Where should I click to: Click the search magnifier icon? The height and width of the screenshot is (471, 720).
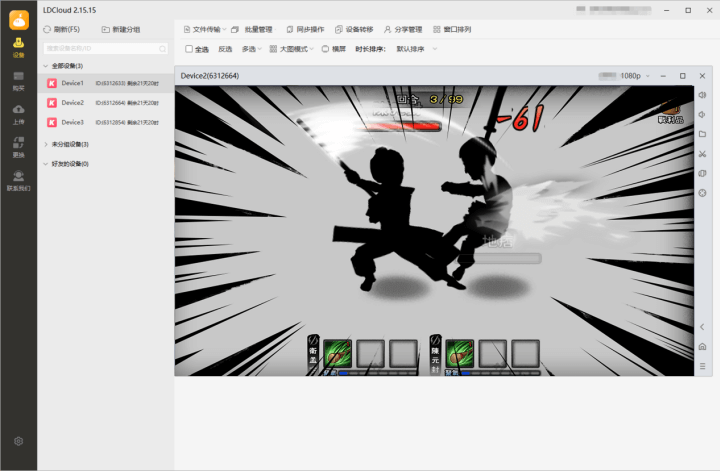pos(163,49)
